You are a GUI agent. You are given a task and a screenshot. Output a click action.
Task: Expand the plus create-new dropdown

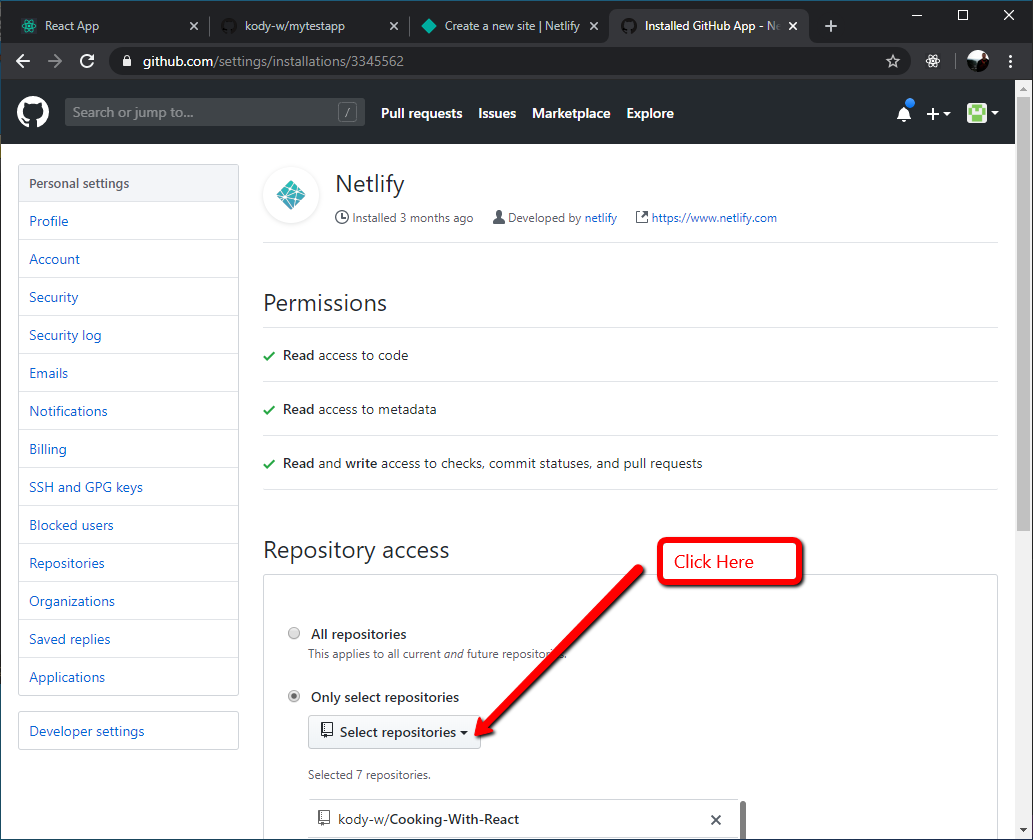[938, 113]
